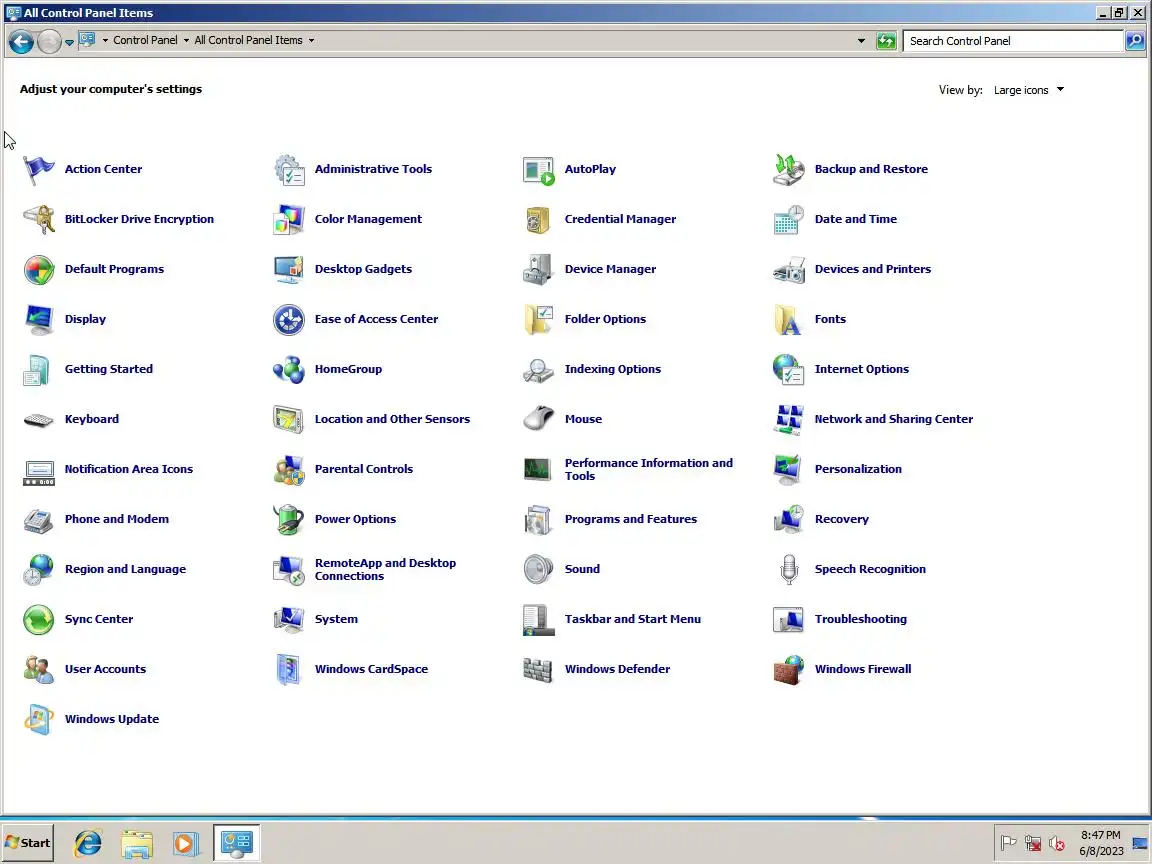Image resolution: width=1152 pixels, height=864 pixels.
Task: Open the Windows CardSpace link
Action: click(371, 669)
